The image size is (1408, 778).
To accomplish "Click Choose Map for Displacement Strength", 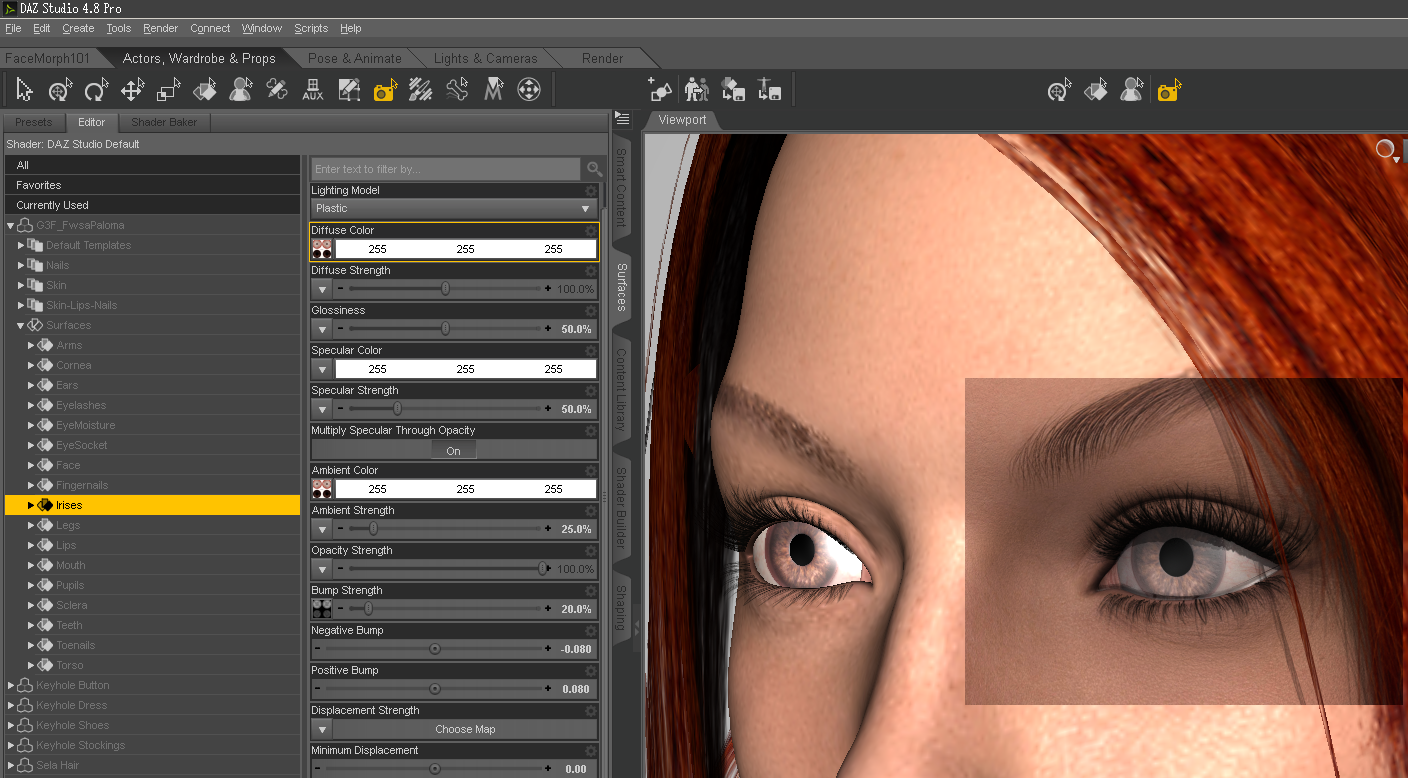I will (x=465, y=729).
